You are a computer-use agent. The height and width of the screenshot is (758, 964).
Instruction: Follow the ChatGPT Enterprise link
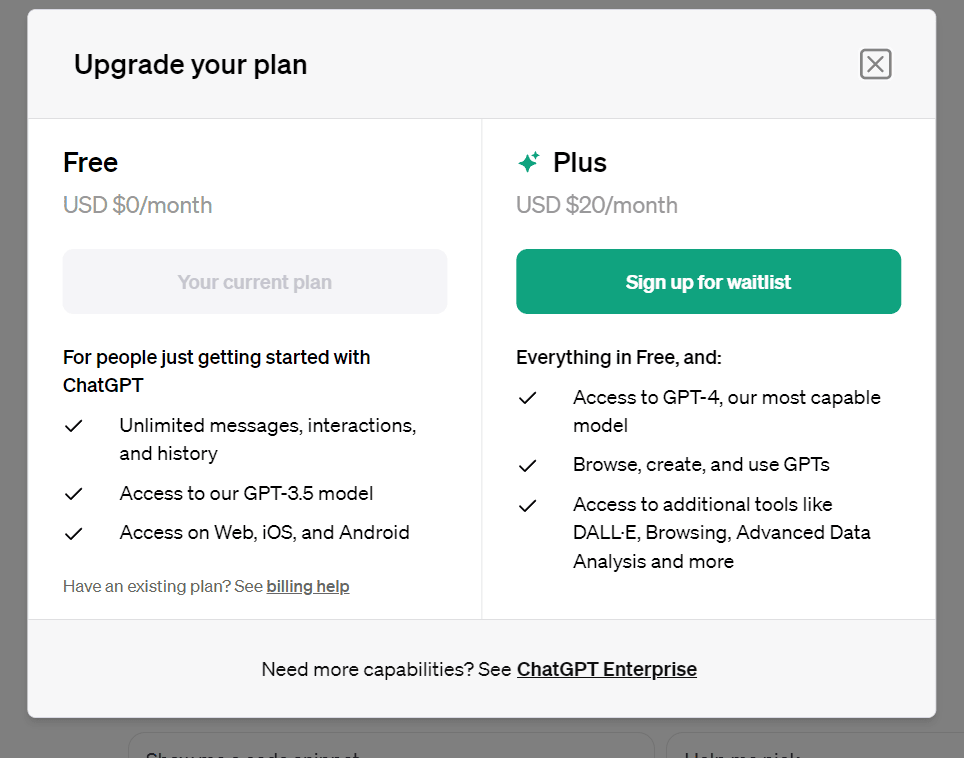pyautogui.click(x=607, y=669)
